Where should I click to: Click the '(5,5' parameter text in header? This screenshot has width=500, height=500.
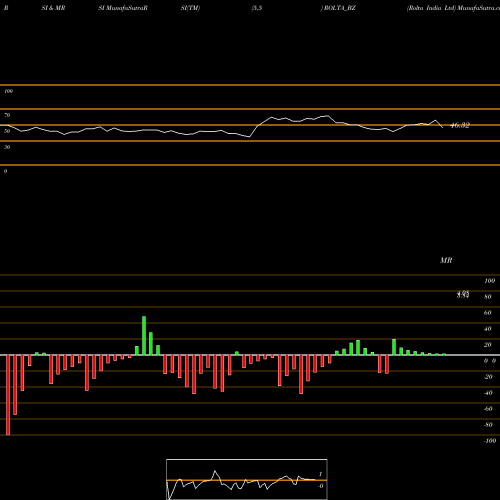click(x=257, y=8)
